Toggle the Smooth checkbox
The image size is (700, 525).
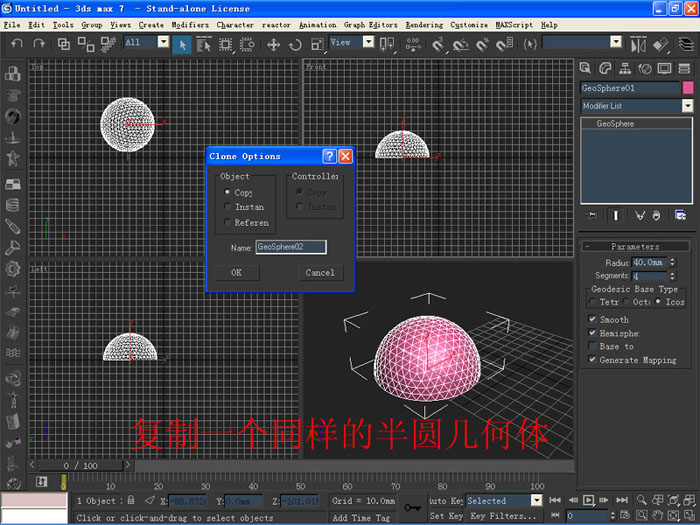point(592,319)
